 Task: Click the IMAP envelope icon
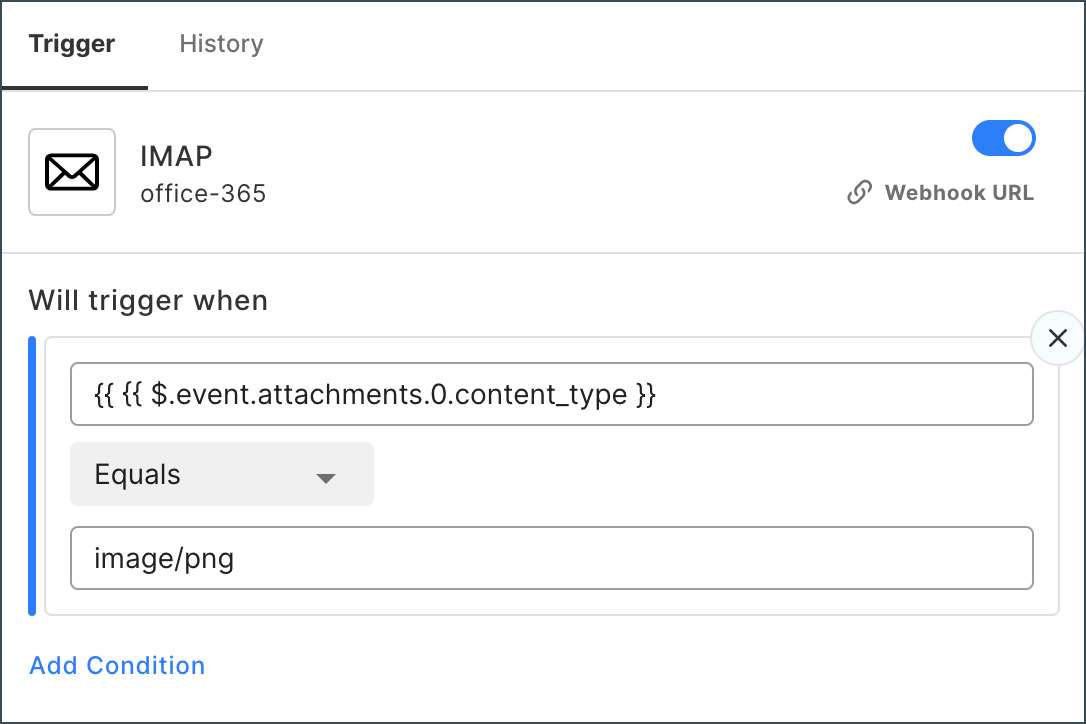(x=72, y=172)
